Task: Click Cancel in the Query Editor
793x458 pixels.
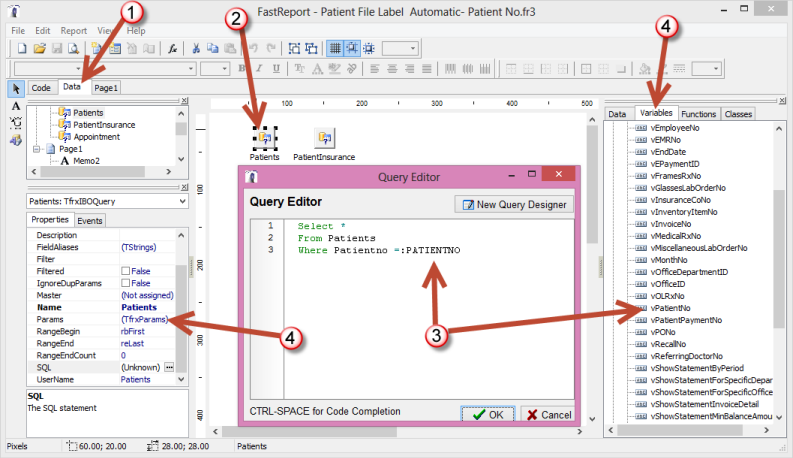Action: click(x=548, y=415)
